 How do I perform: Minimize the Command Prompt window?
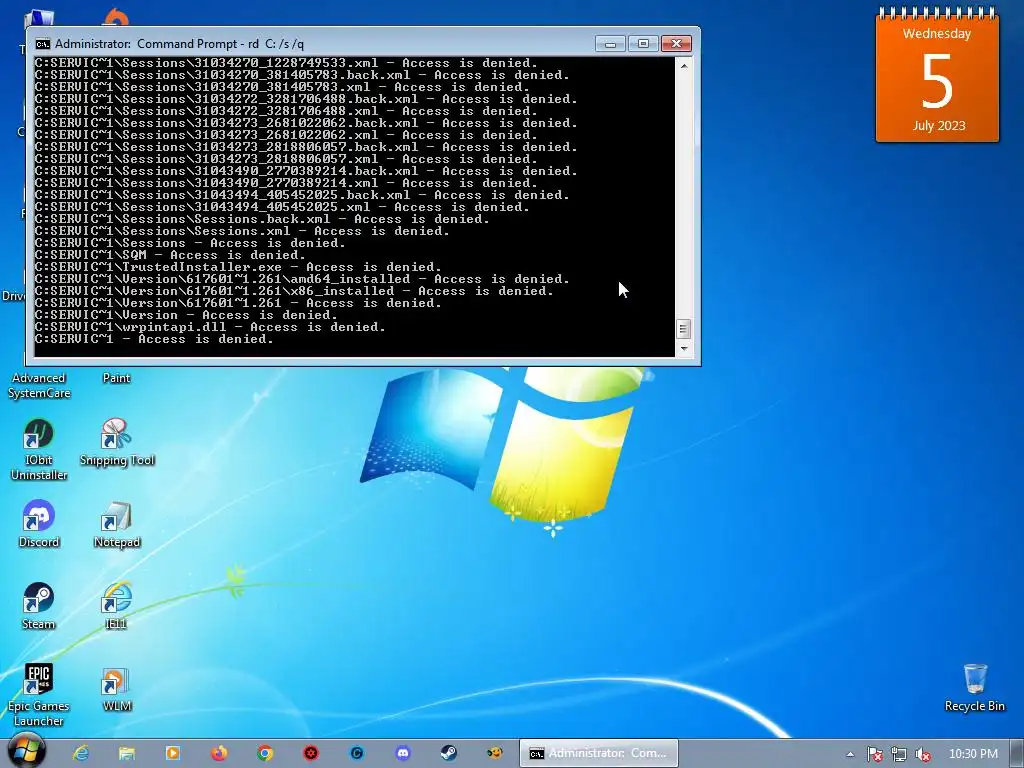(x=610, y=44)
